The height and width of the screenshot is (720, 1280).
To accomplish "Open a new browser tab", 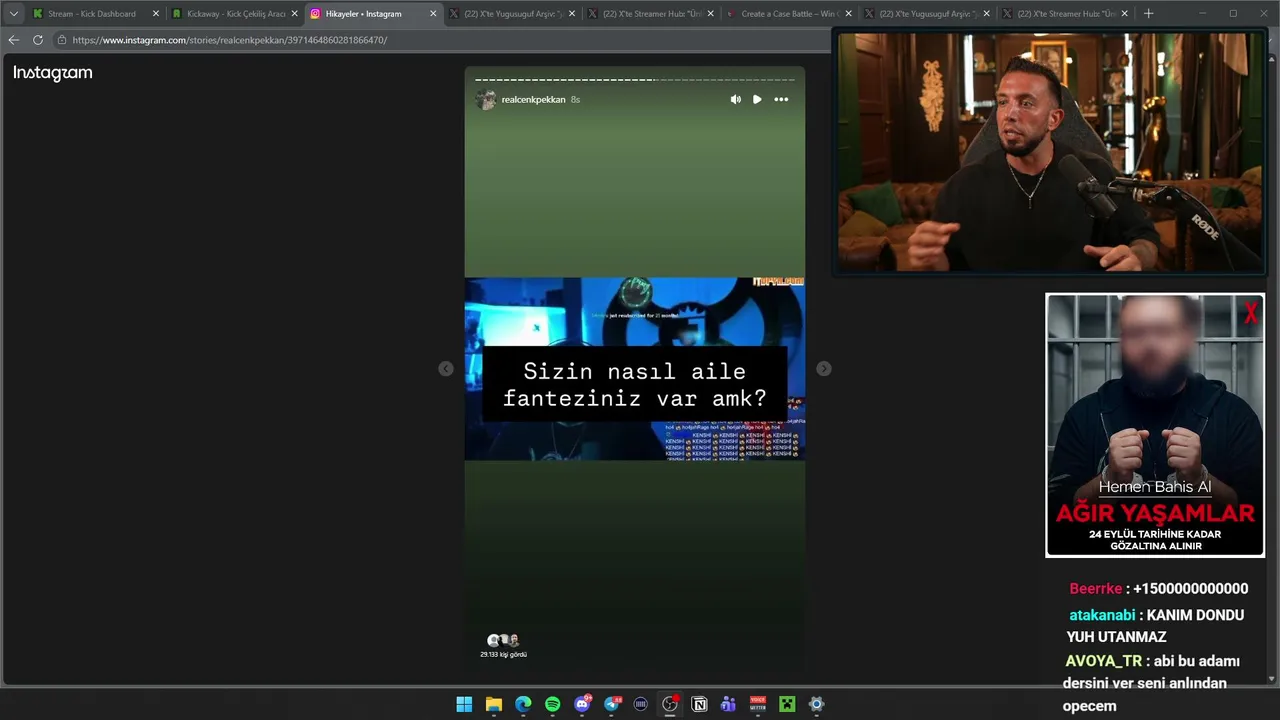I will click(x=1148, y=14).
